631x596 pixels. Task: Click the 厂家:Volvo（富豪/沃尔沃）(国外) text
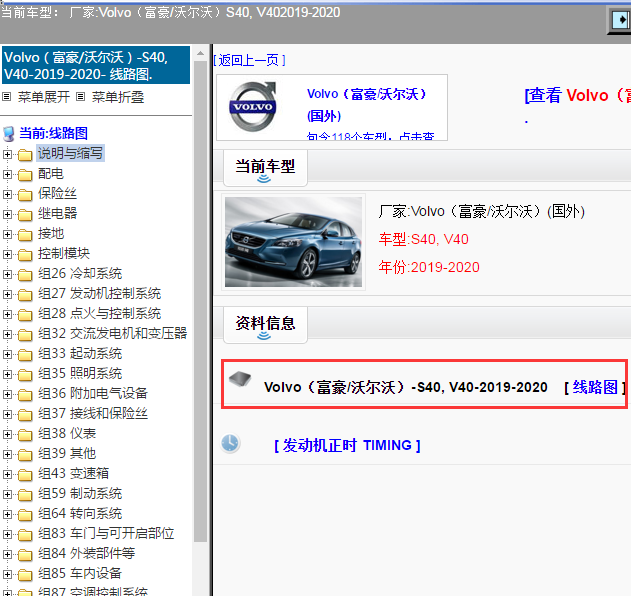coord(481,211)
